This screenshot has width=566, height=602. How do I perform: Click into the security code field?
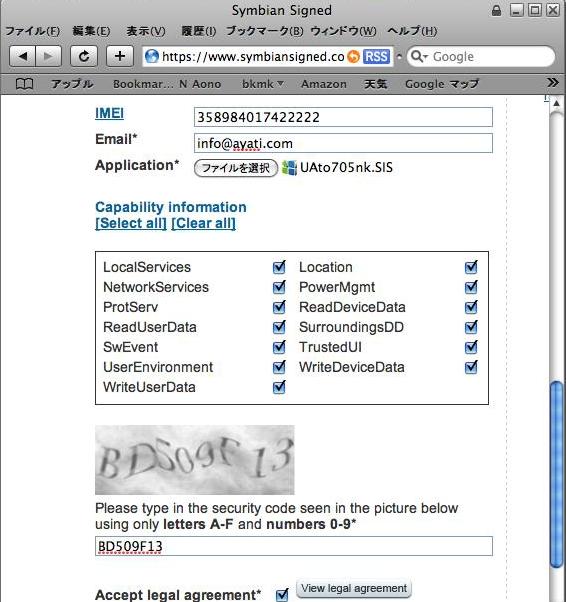pos(294,546)
